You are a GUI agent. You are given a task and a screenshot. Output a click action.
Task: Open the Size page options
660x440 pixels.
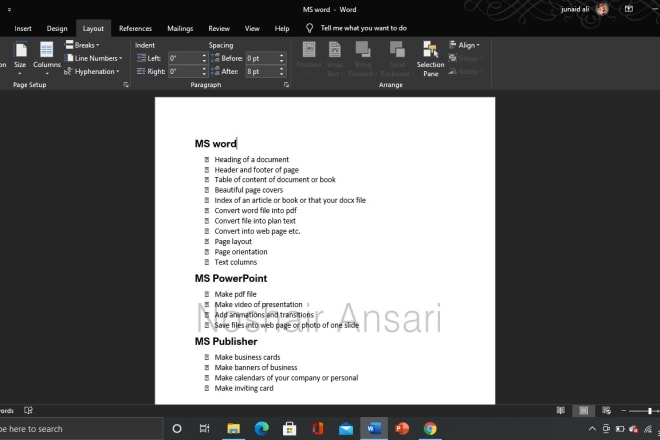[x=20, y=57]
